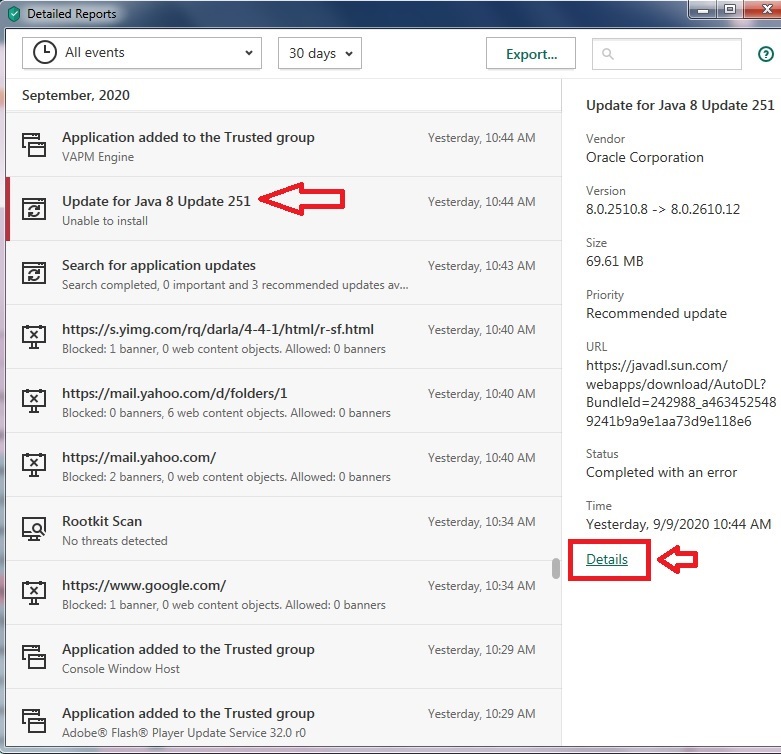Select the 'Console Window Host' subtitle text
This screenshot has width=781, height=754.
(121, 668)
